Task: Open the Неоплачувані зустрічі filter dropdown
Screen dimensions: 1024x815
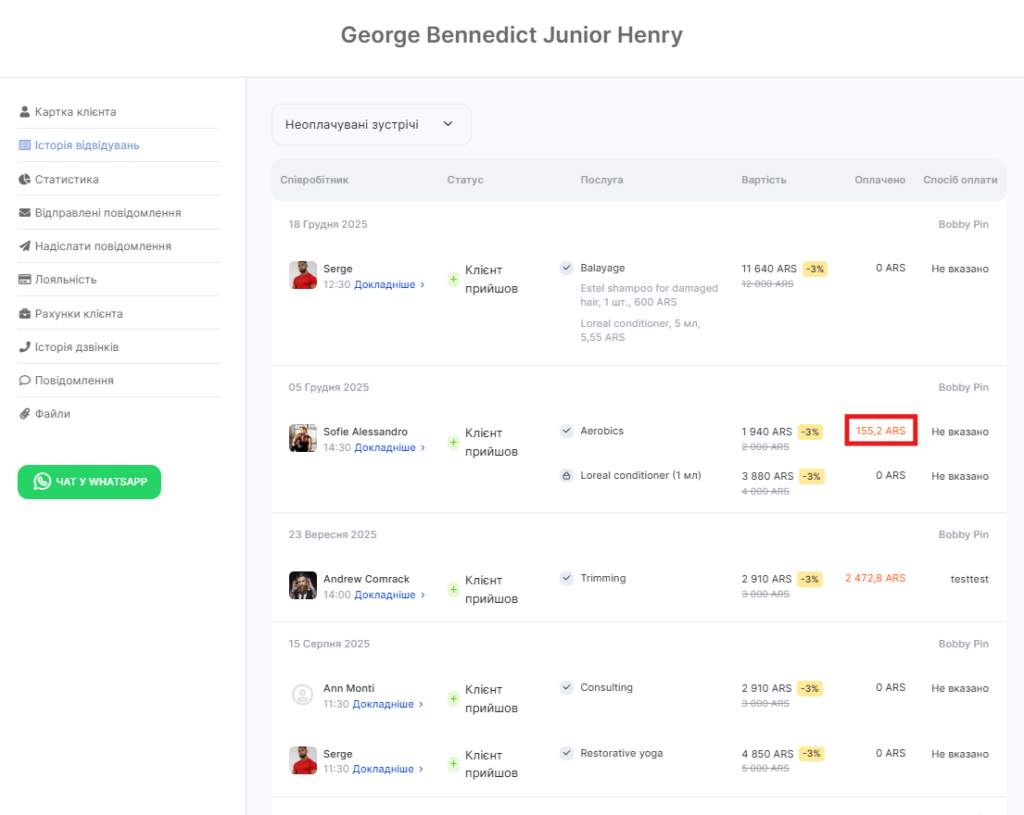Action: point(371,125)
